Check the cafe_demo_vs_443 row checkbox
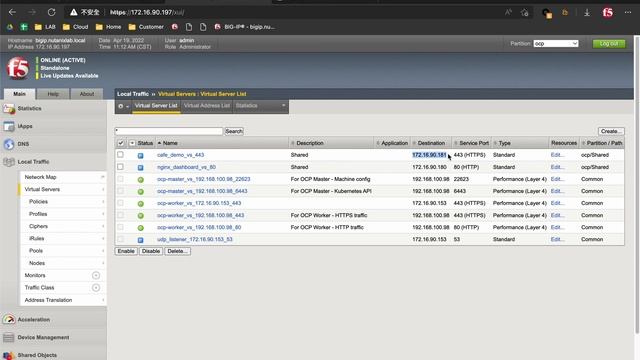The image size is (640, 360). coord(120,155)
